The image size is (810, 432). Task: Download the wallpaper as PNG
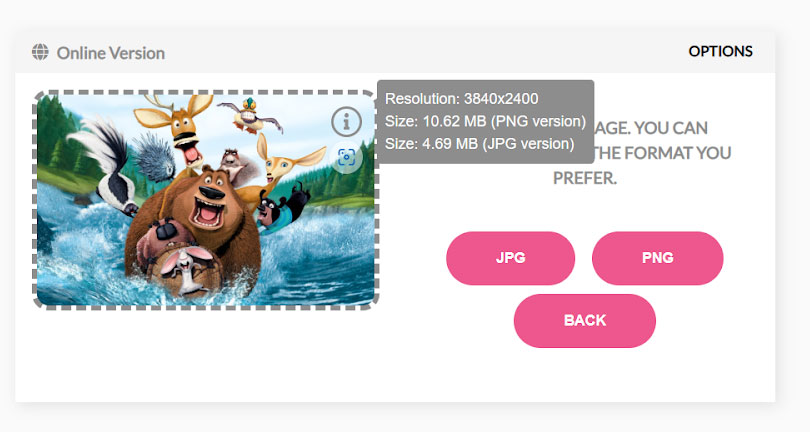pyautogui.click(x=657, y=258)
